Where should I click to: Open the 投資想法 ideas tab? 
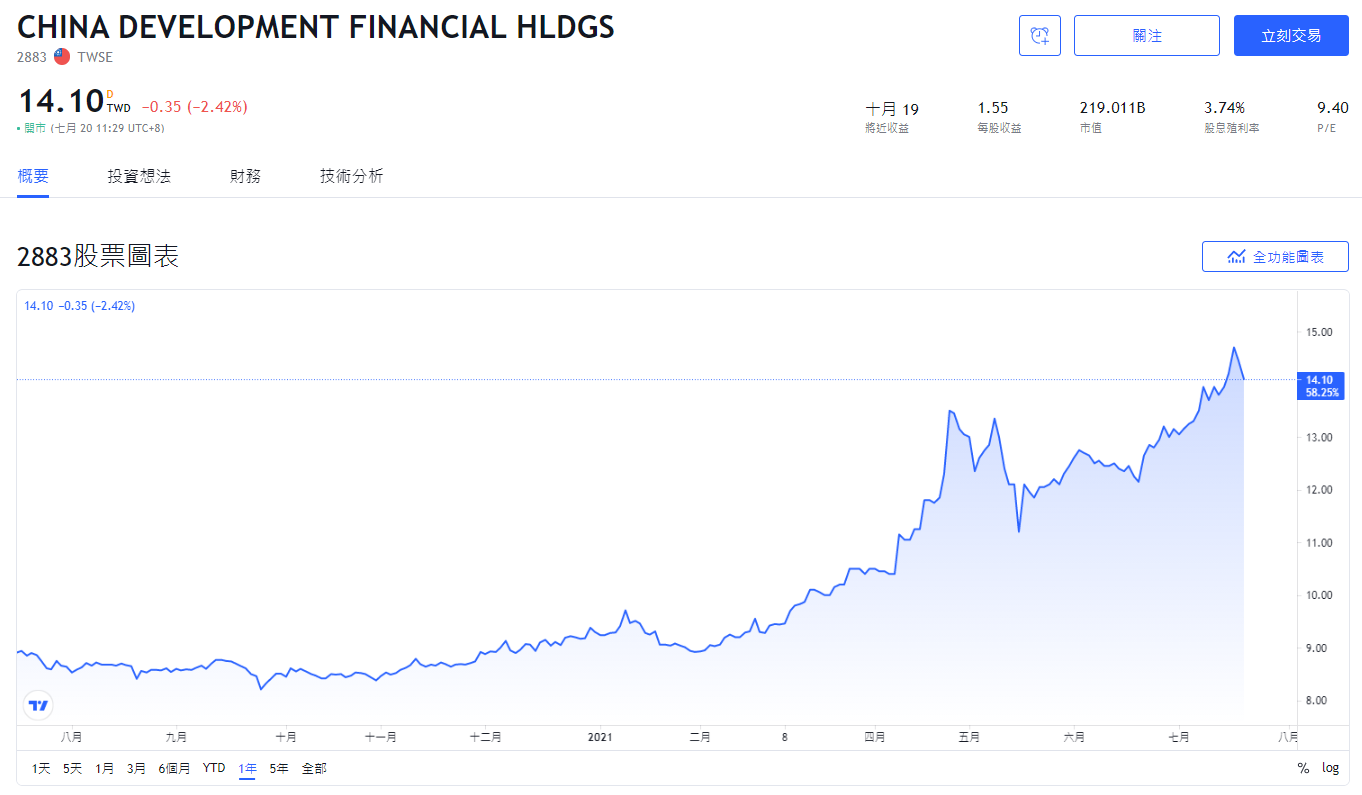[x=139, y=176]
